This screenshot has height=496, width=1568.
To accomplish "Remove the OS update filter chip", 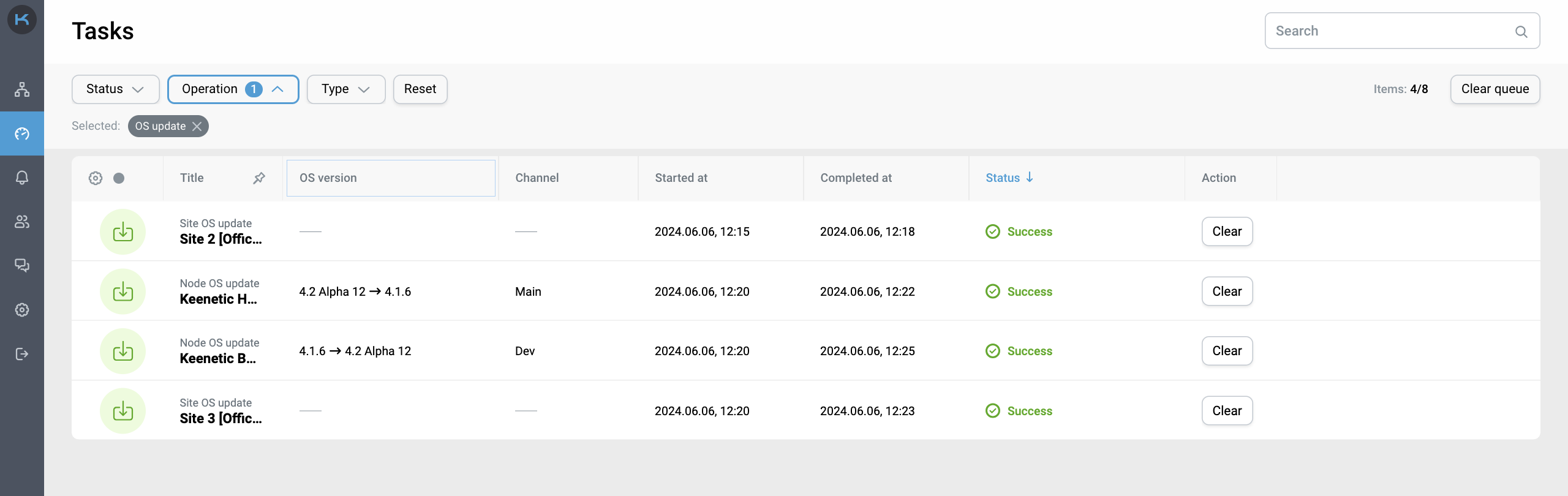I will click(x=197, y=126).
